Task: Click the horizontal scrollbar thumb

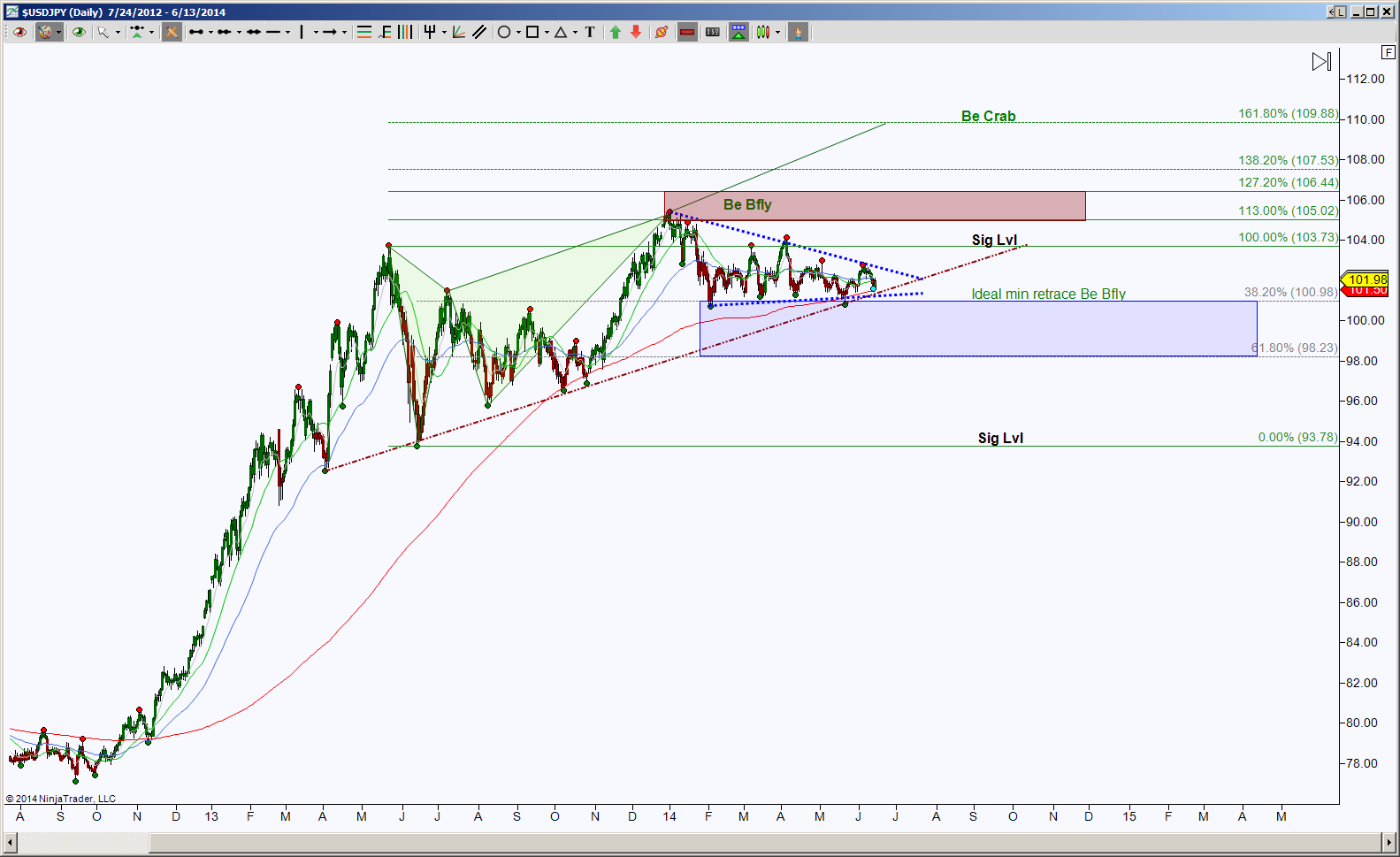Action: click(764, 842)
